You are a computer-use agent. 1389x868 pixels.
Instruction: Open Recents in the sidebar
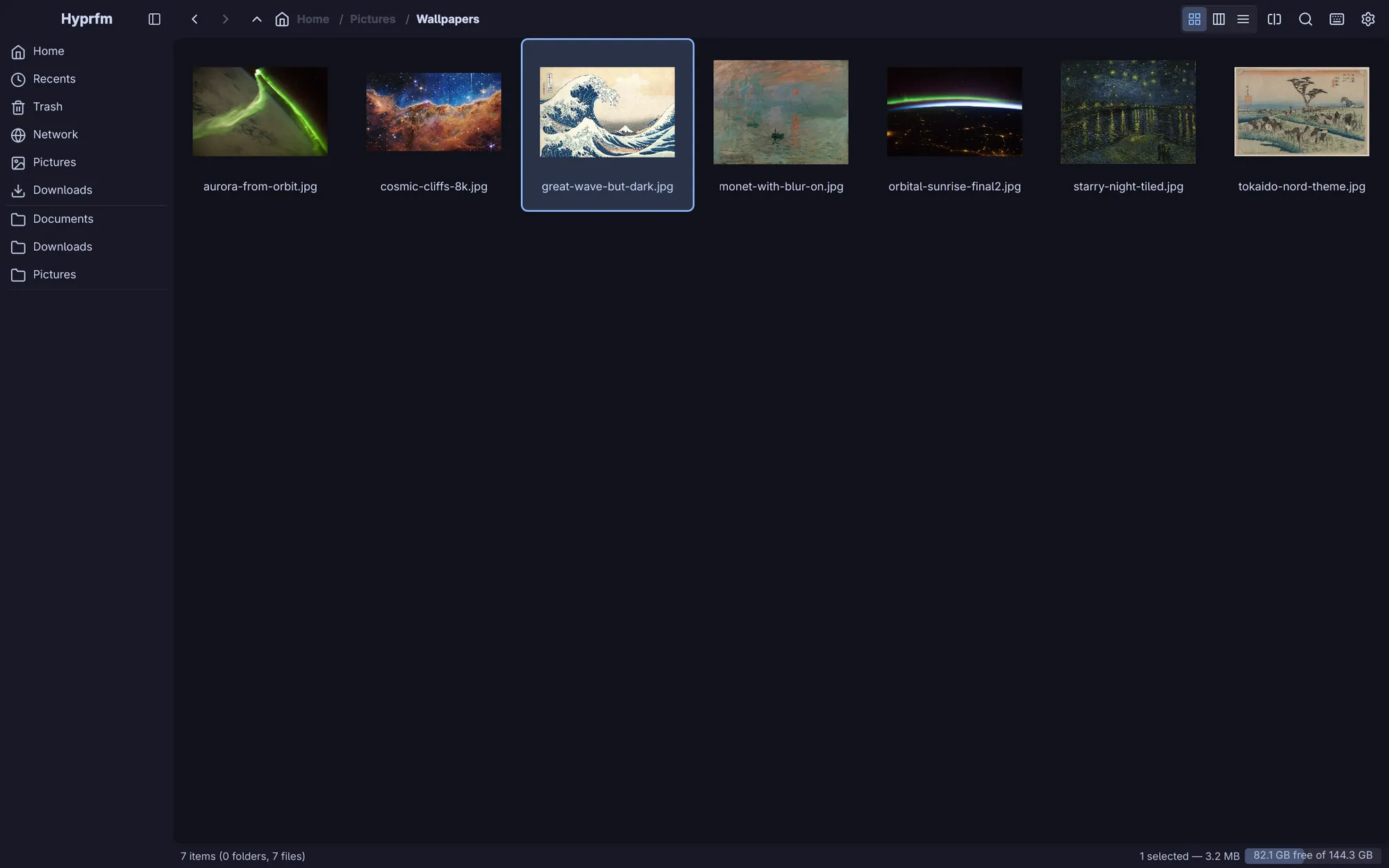click(x=87, y=79)
